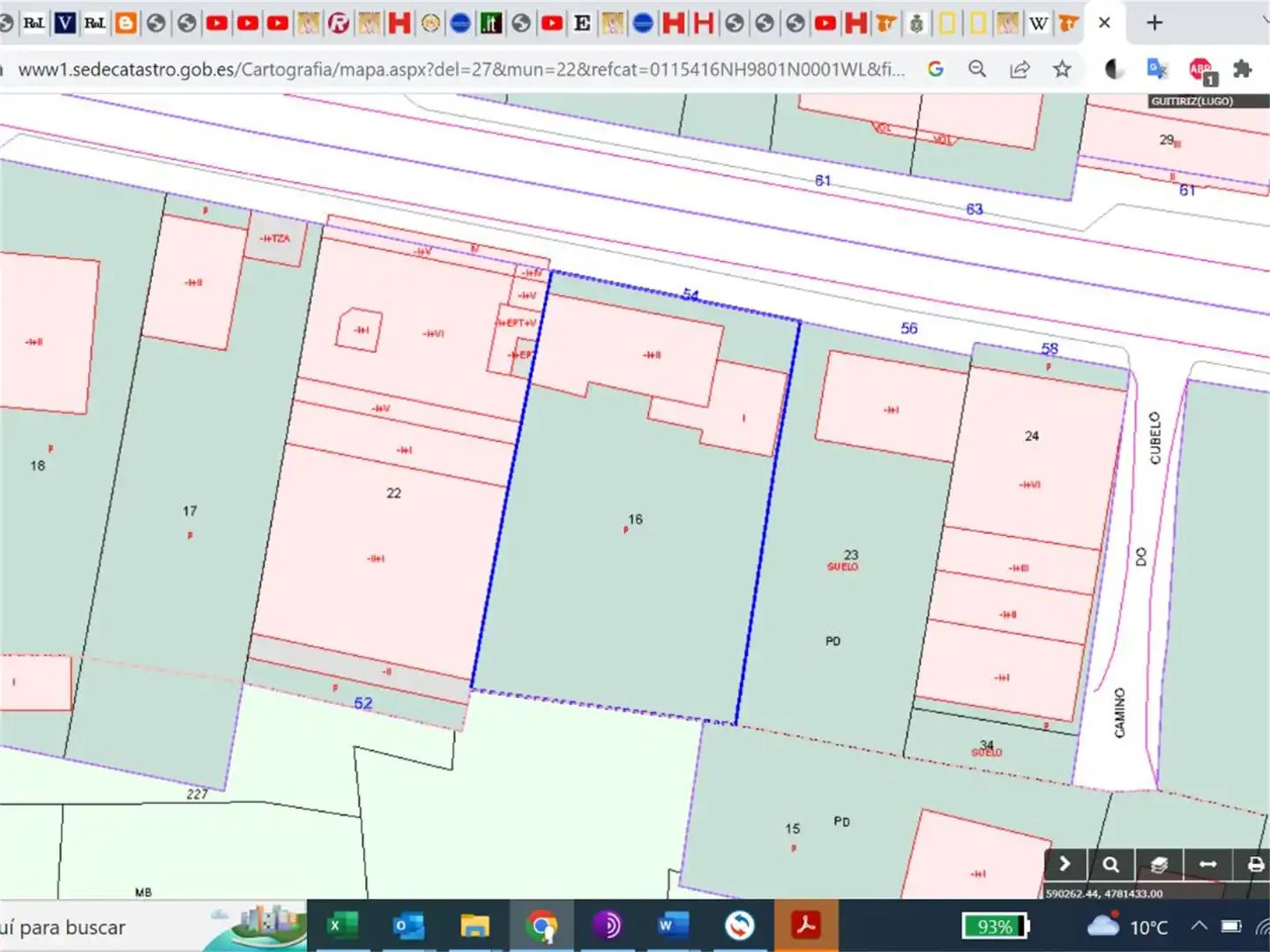Switch to the dark blue V tab
The image size is (1270, 952).
64,23
